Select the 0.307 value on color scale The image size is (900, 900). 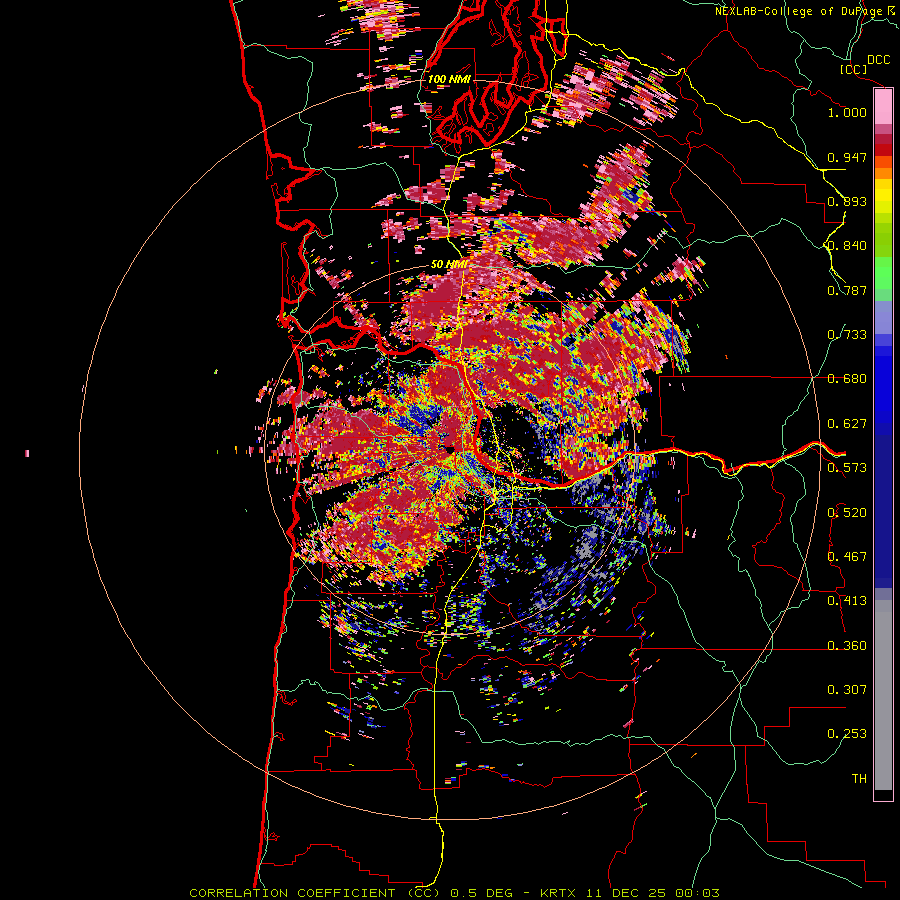pos(847,689)
